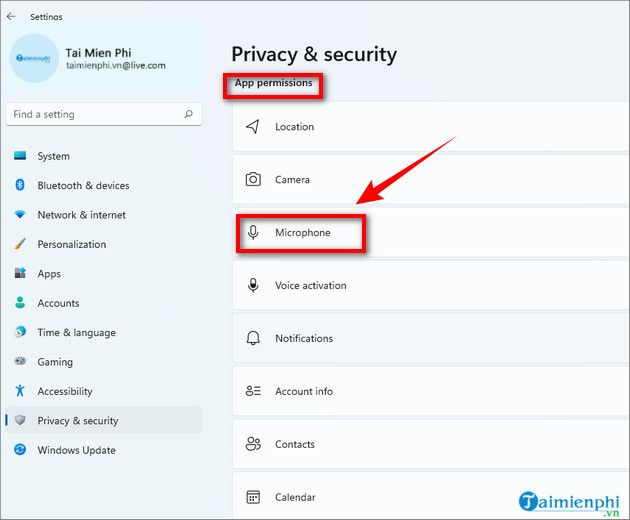Click the Accounts person icon
The width and height of the screenshot is (630, 520).
(x=20, y=302)
